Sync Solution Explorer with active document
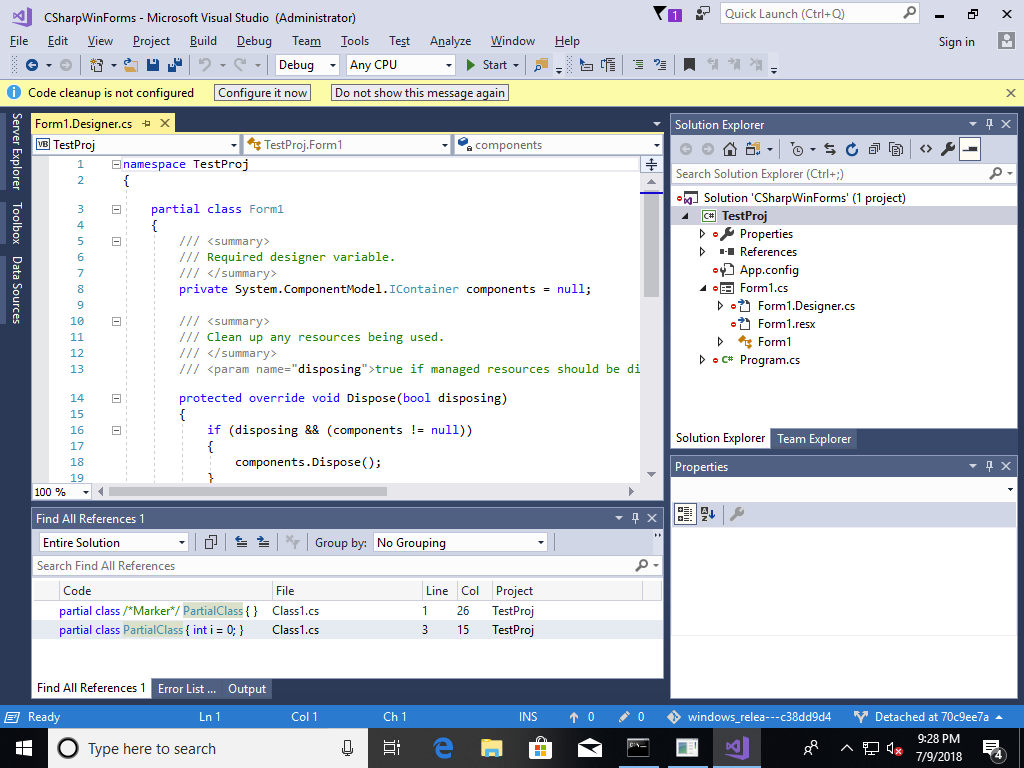The width and height of the screenshot is (1024, 768). point(829,149)
